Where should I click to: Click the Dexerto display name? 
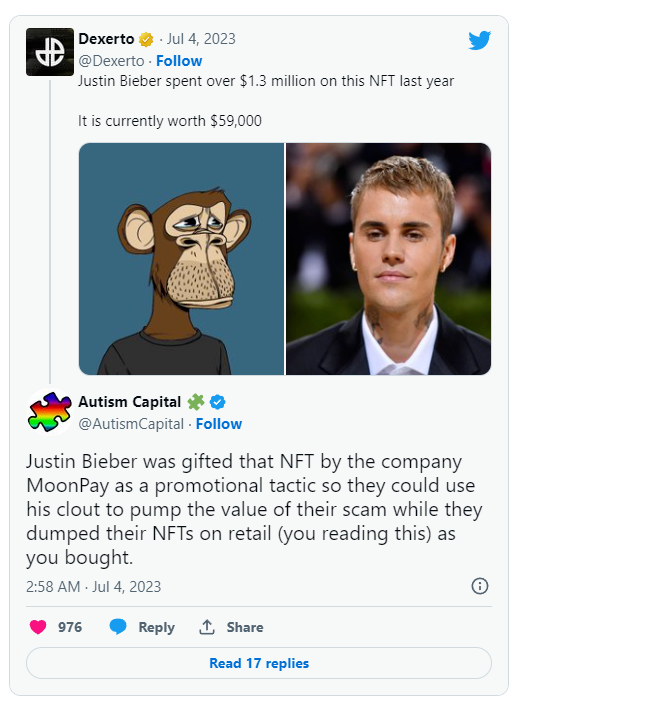point(106,40)
